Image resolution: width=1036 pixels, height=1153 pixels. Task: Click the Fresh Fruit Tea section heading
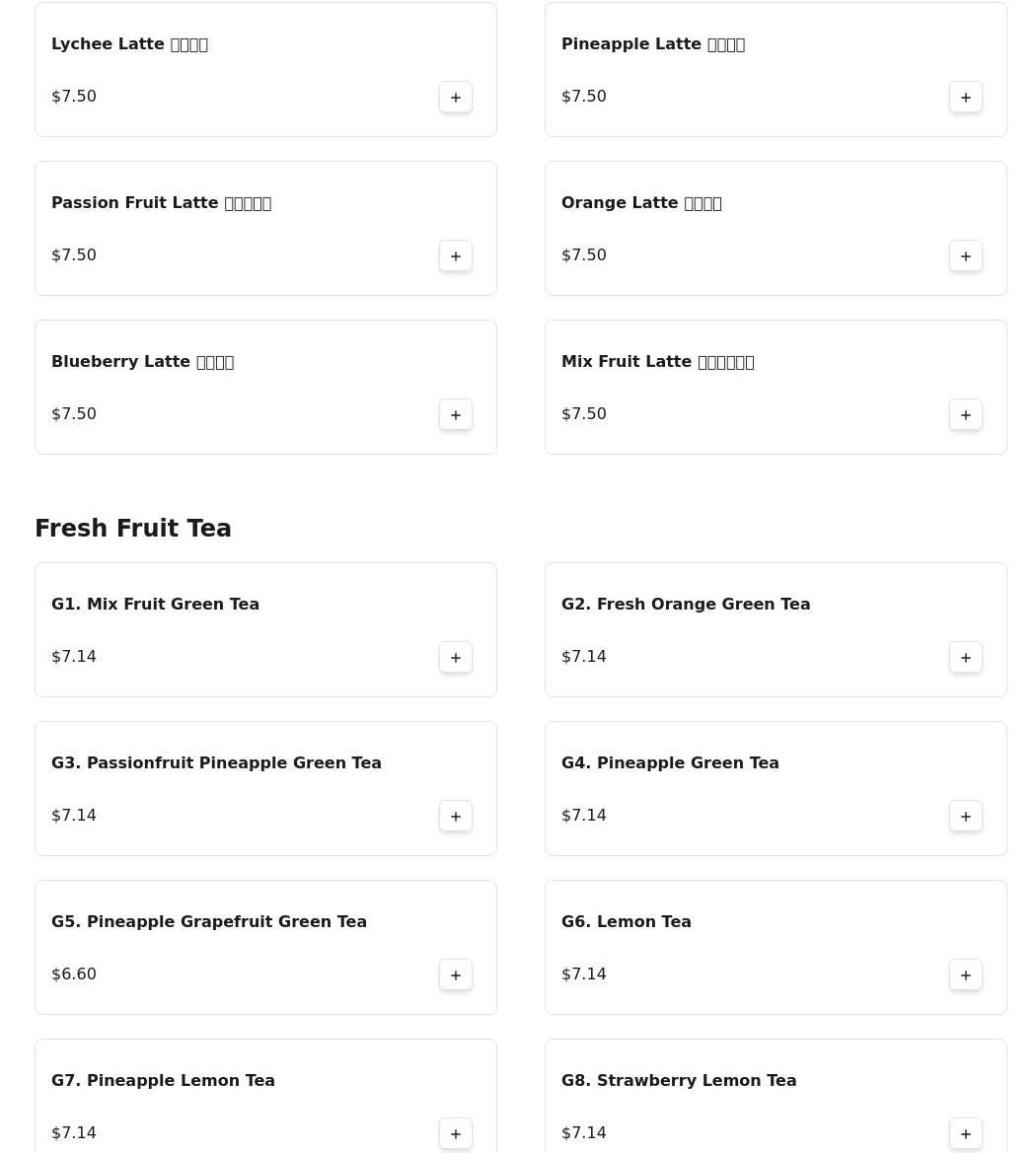pyautogui.click(x=133, y=529)
